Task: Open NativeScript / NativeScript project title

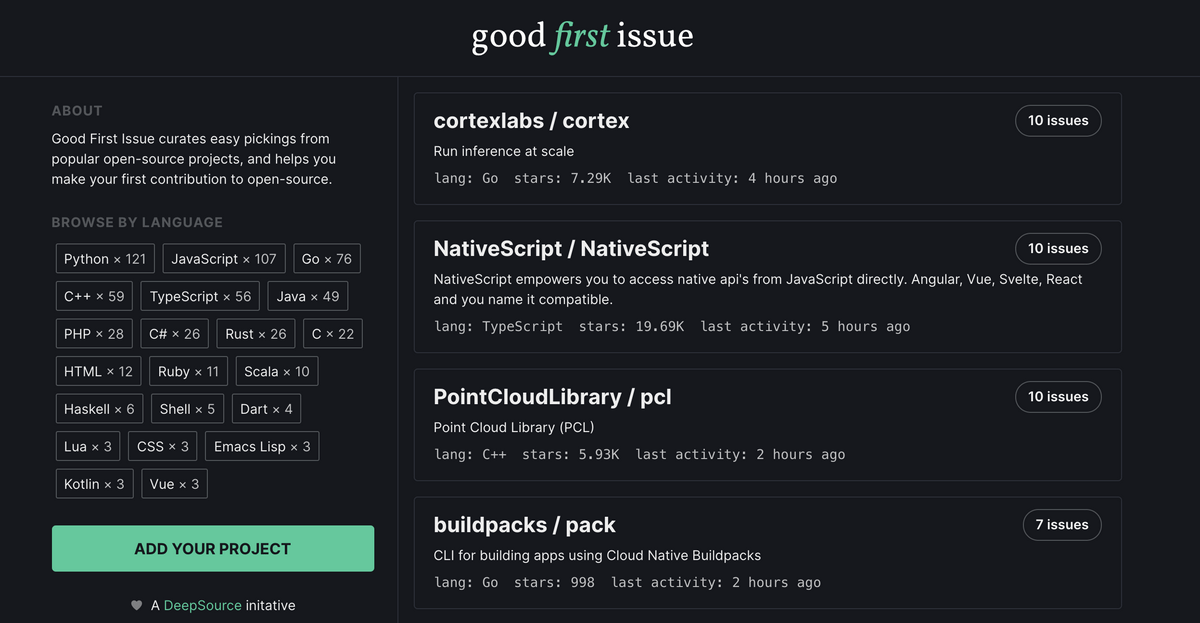Action: tap(571, 249)
